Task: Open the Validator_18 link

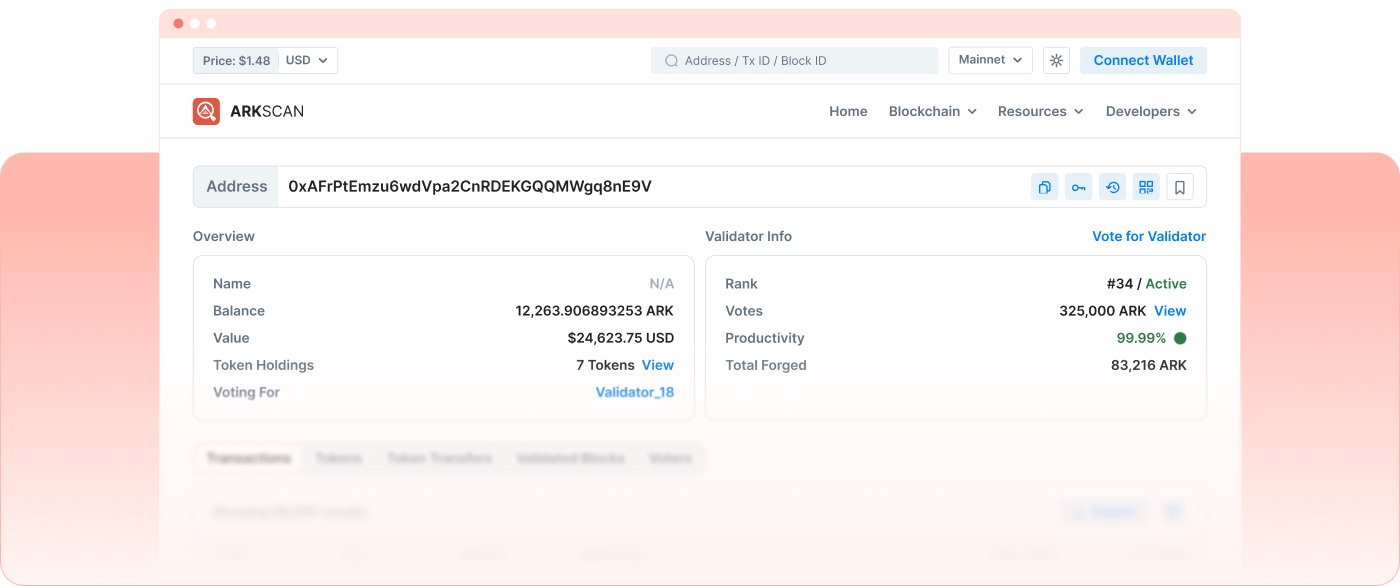Action: tap(634, 392)
